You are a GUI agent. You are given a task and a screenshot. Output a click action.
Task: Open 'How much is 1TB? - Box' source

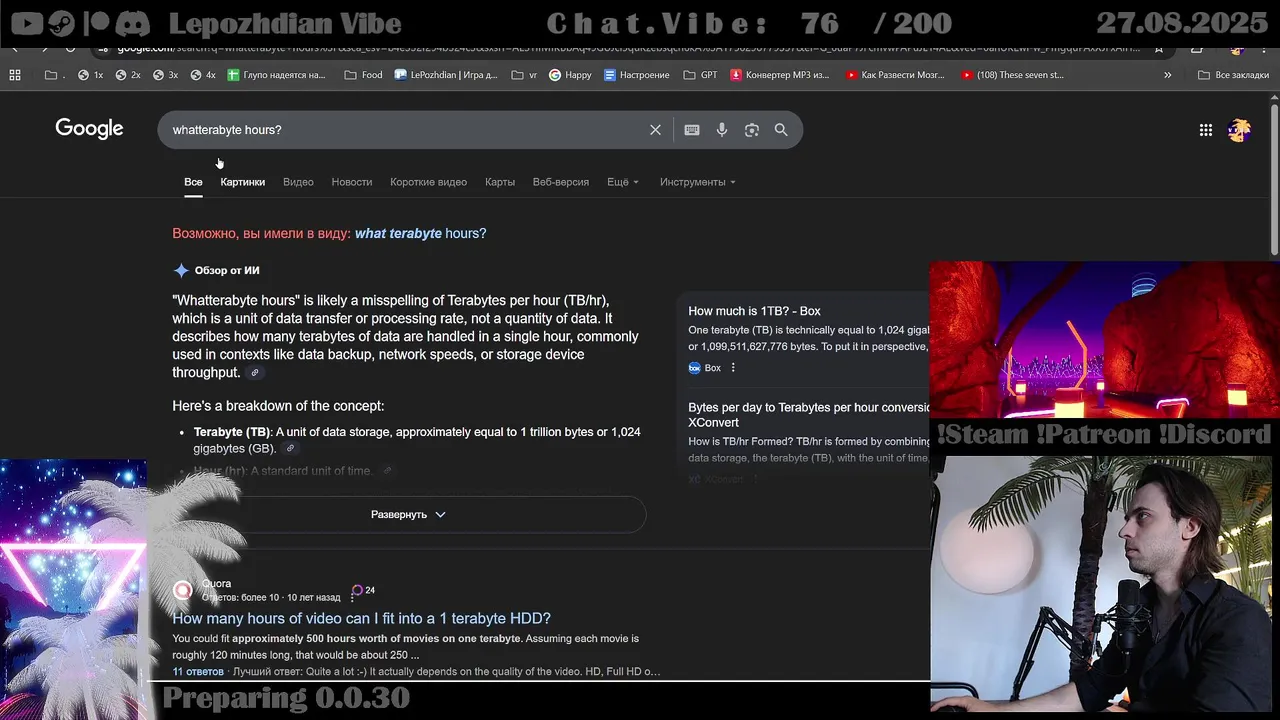tap(754, 311)
